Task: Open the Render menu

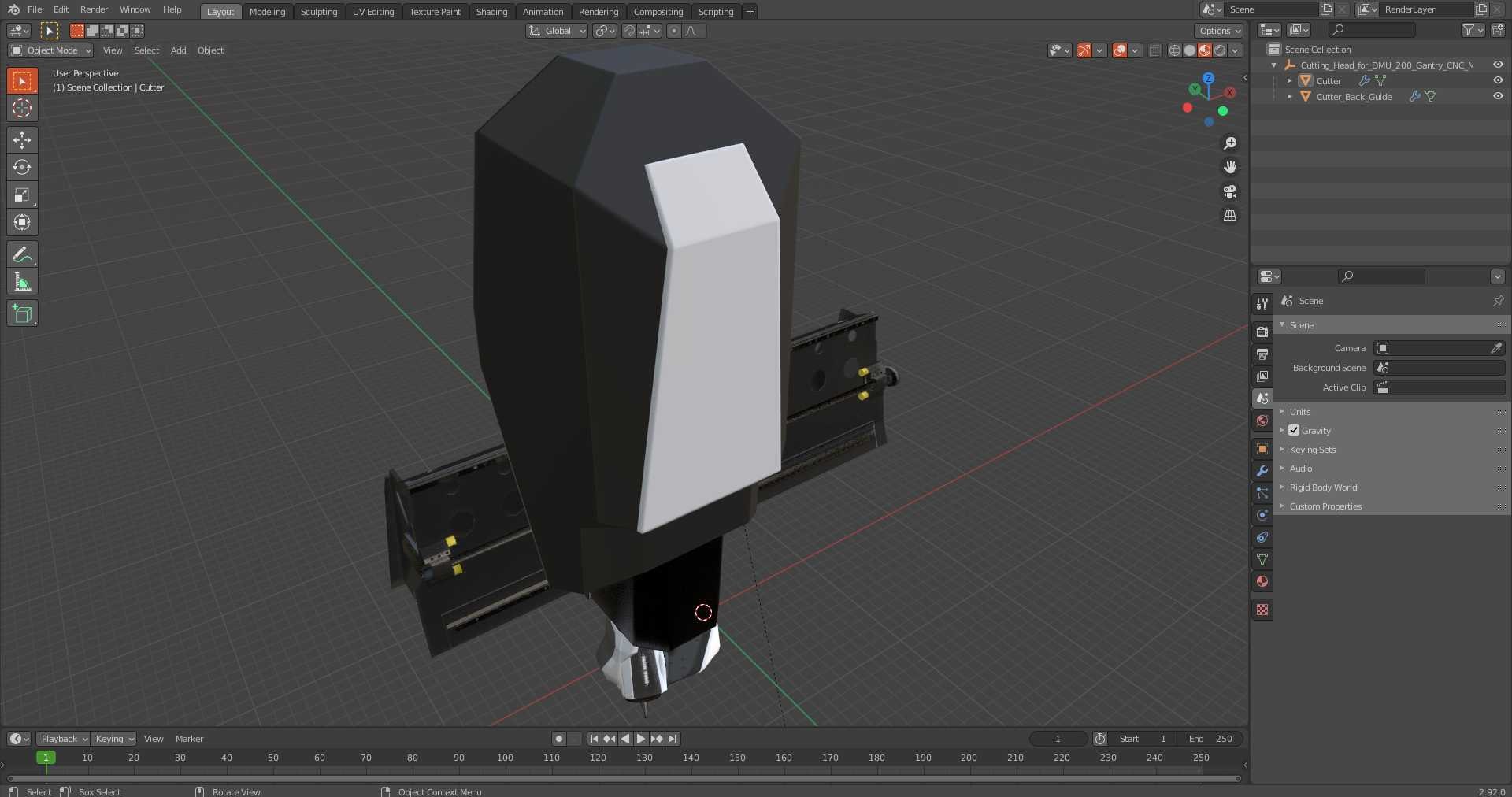Action: coord(94,9)
